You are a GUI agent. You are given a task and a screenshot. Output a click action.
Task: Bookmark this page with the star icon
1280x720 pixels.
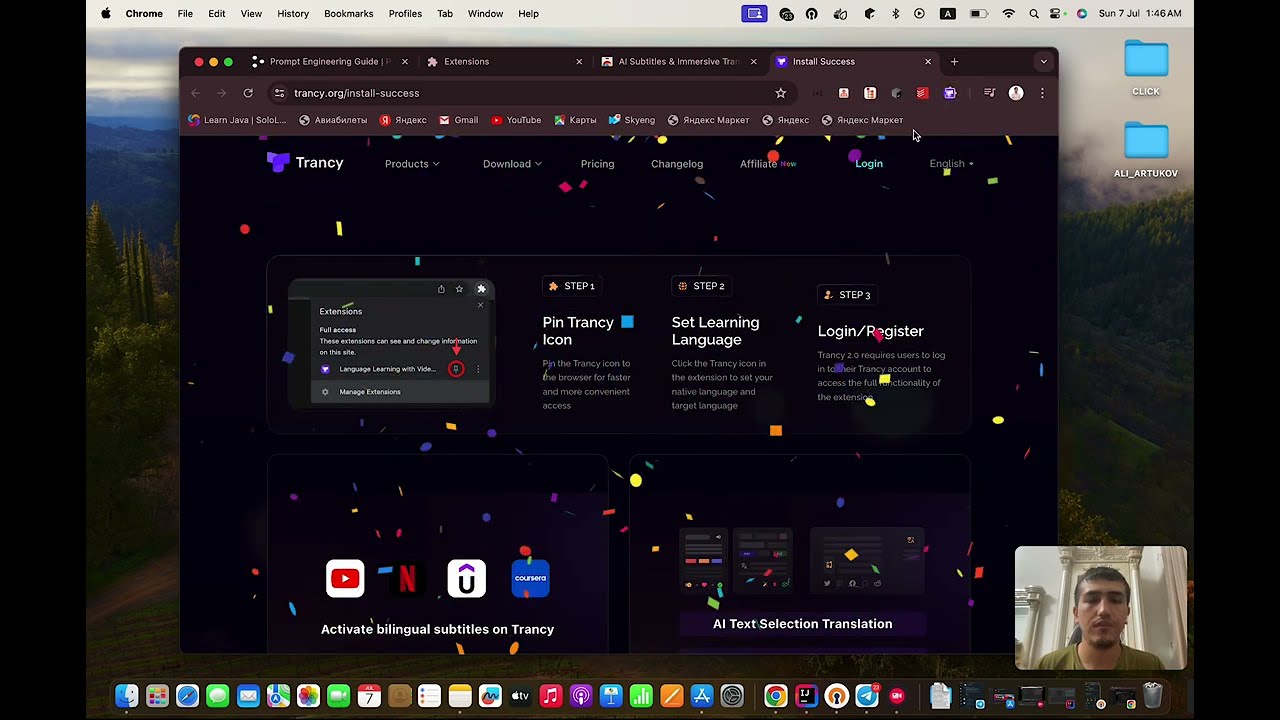(x=780, y=93)
